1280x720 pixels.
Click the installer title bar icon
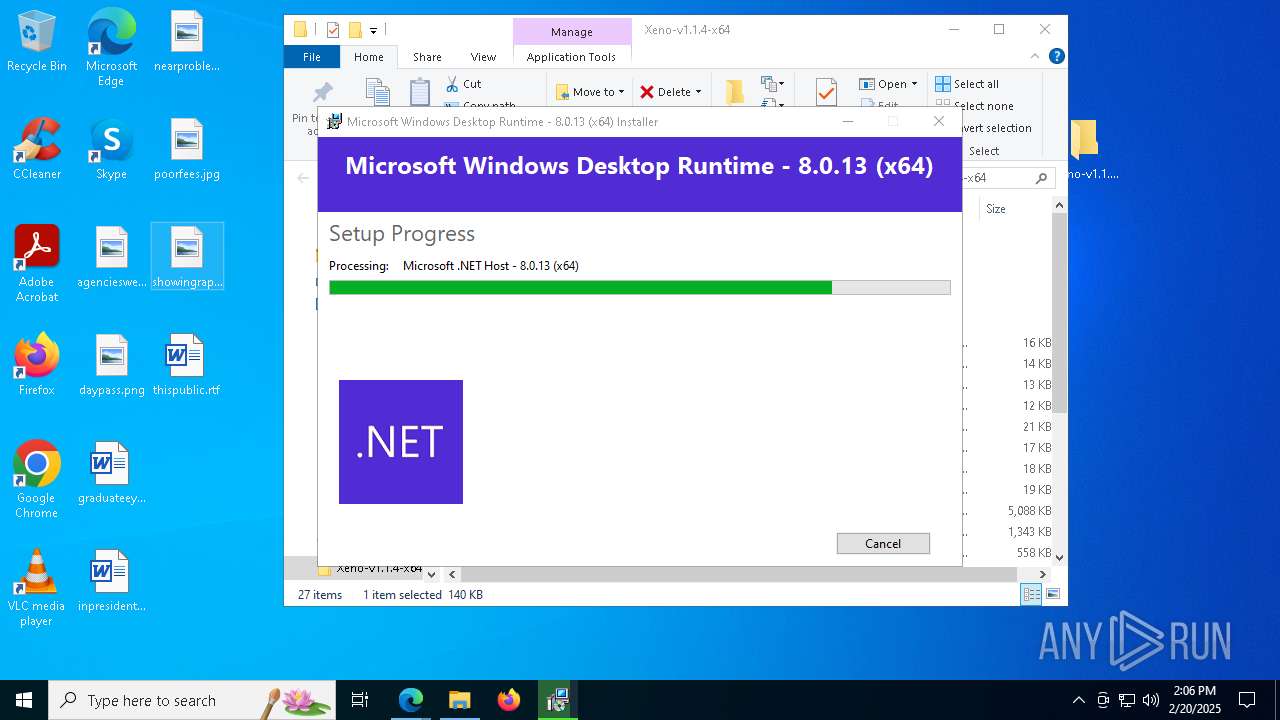click(x=335, y=122)
